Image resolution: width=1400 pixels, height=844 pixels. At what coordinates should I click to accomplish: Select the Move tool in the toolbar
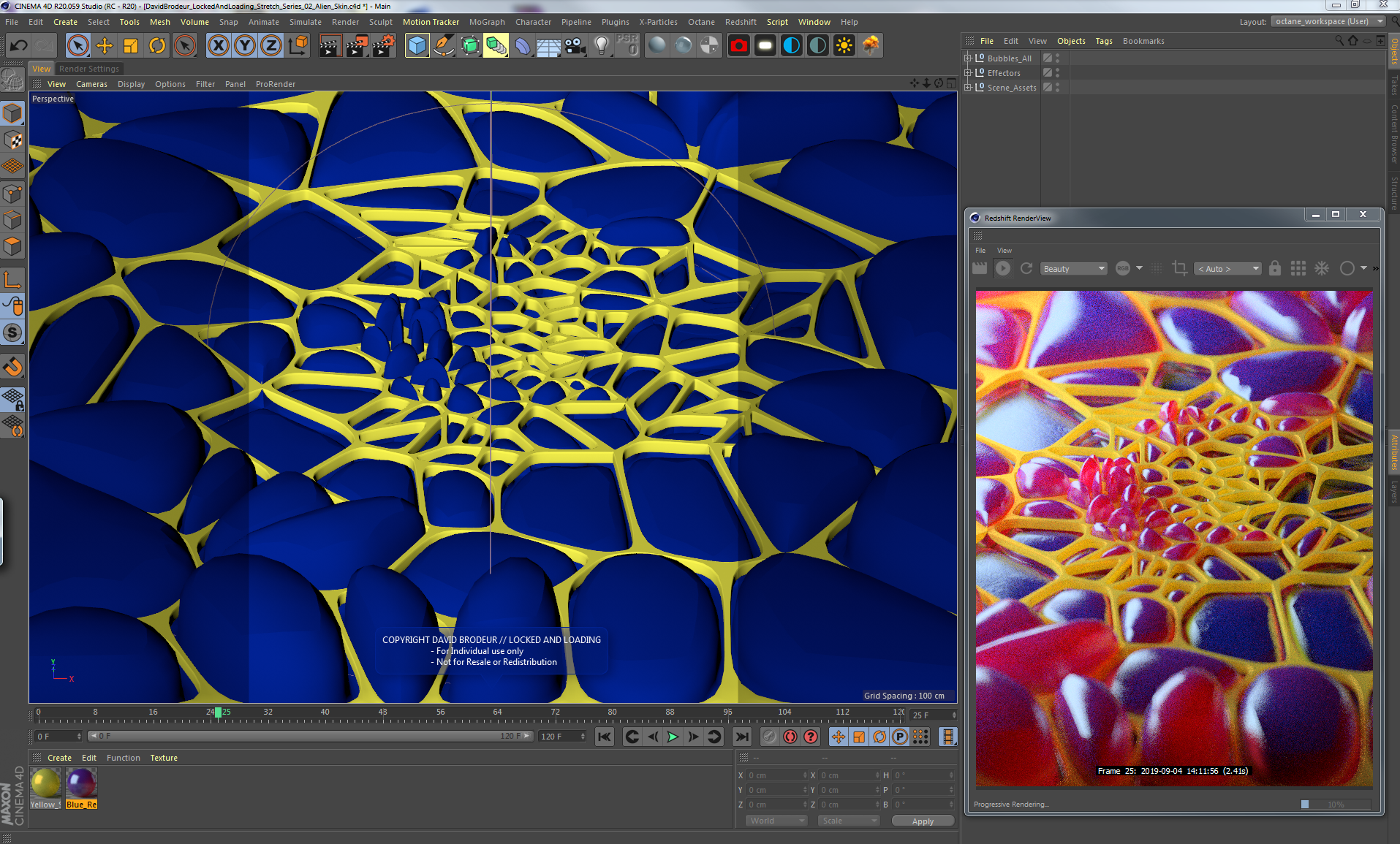(x=105, y=45)
